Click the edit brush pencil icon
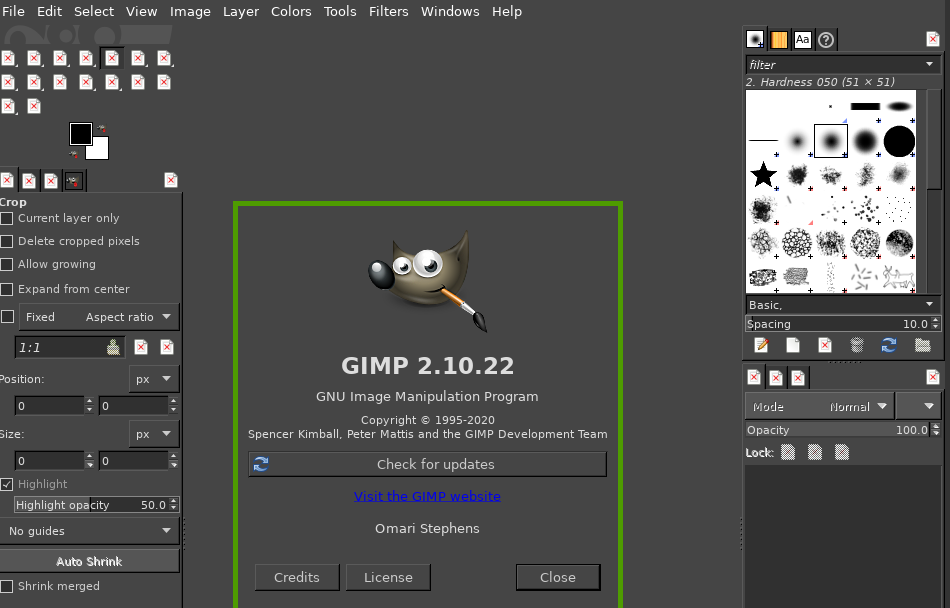950x608 pixels. click(761, 345)
